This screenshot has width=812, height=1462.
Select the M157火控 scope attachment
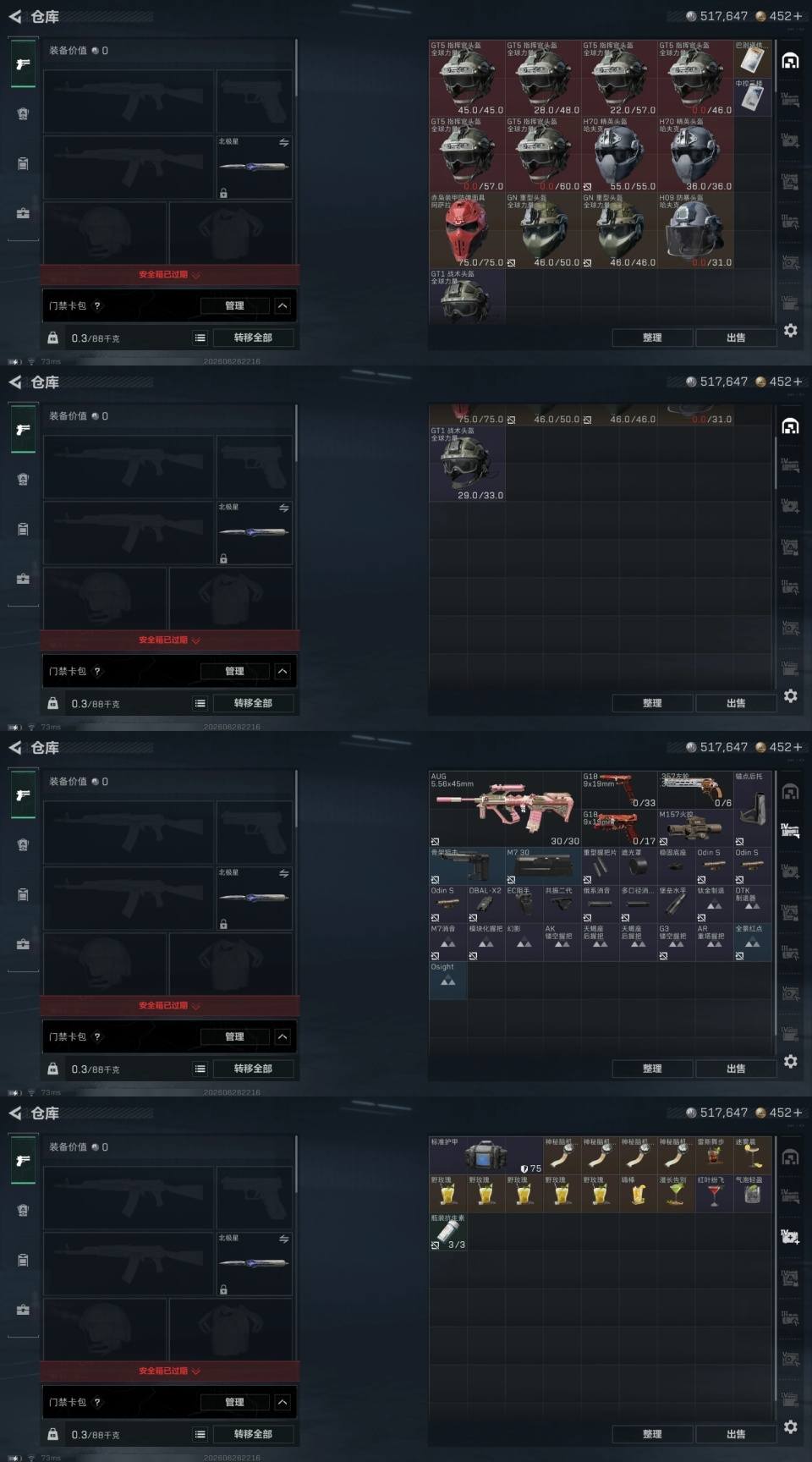point(695,828)
